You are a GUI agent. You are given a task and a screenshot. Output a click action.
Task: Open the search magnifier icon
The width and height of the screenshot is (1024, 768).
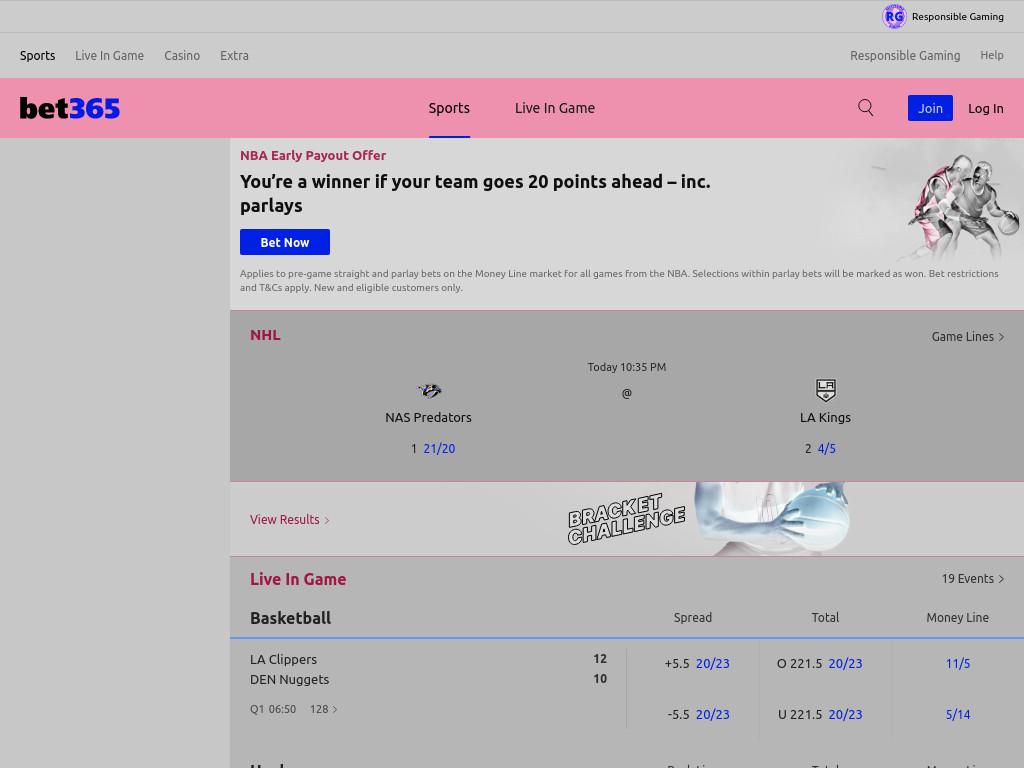pos(865,108)
